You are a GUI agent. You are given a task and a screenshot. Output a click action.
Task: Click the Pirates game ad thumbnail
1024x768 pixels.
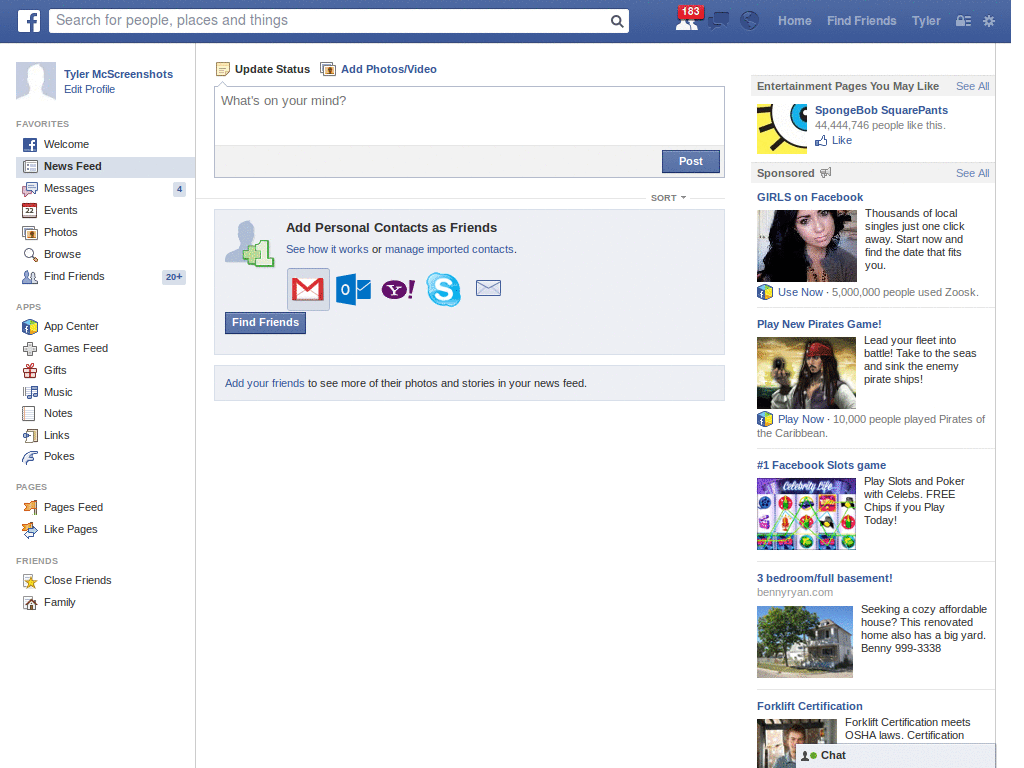click(806, 373)
